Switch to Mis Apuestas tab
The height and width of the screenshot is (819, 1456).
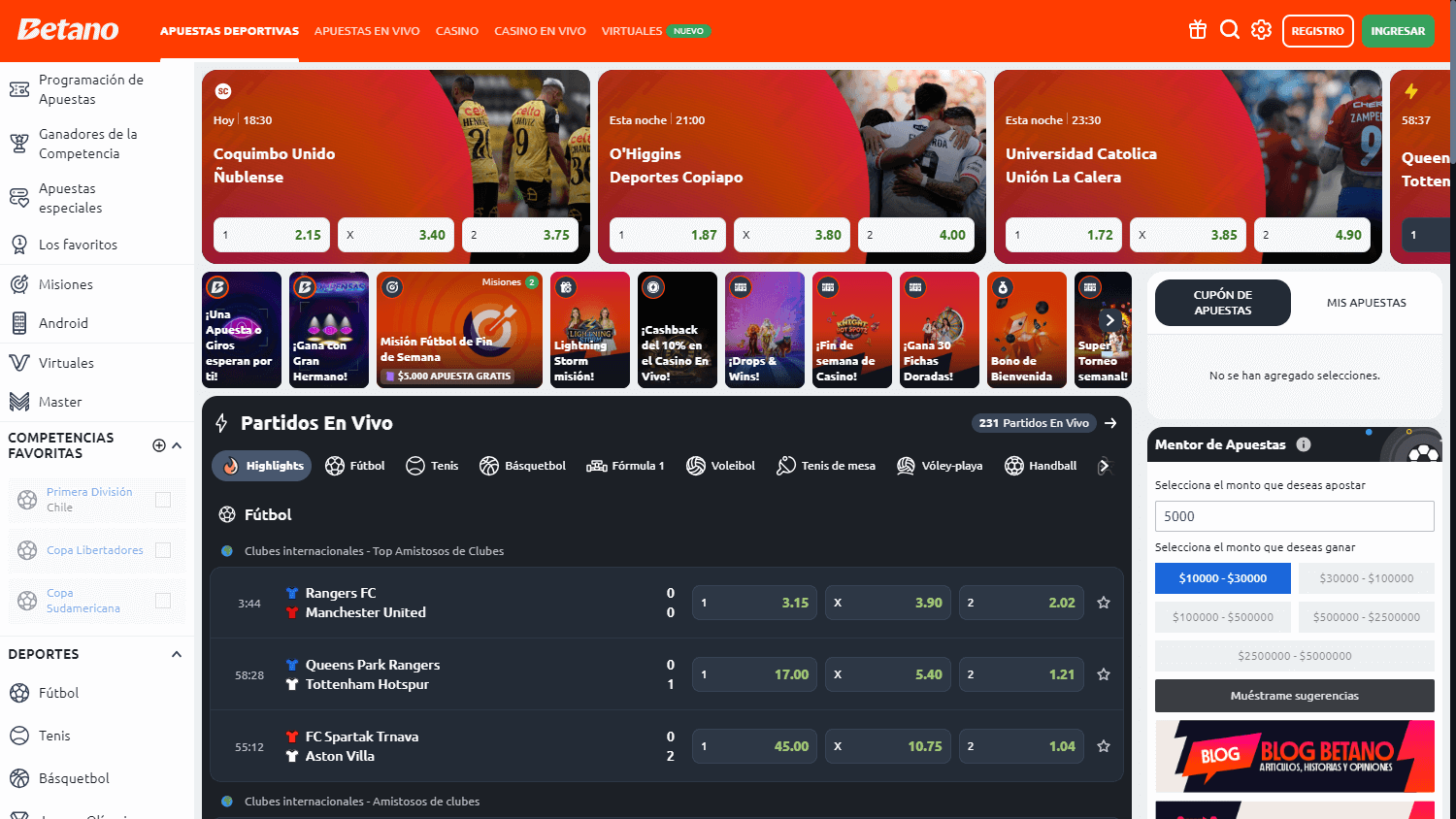[1367, 303]
